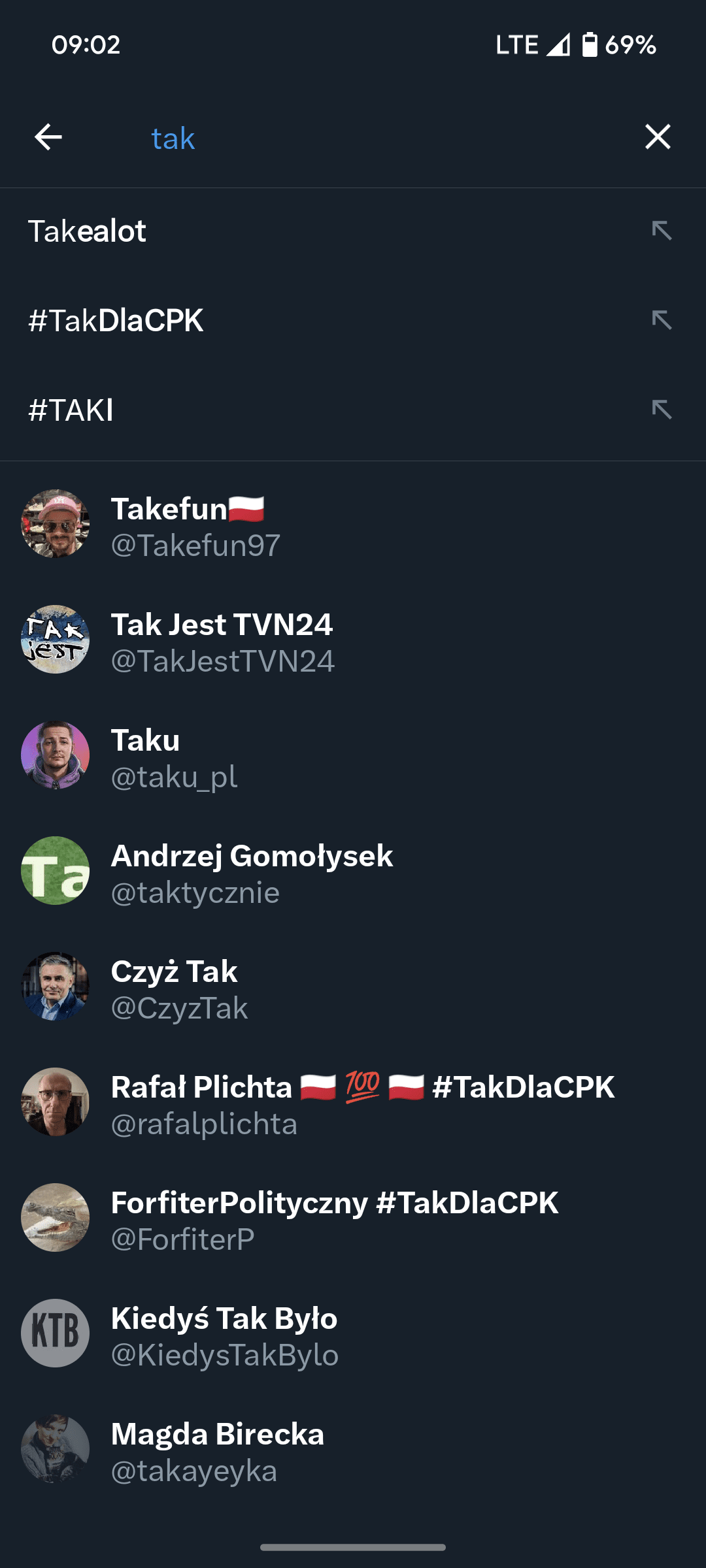706x1568 pixels.
Task: Open ForfiterPolityczny account result
Action: (353, 1217)
